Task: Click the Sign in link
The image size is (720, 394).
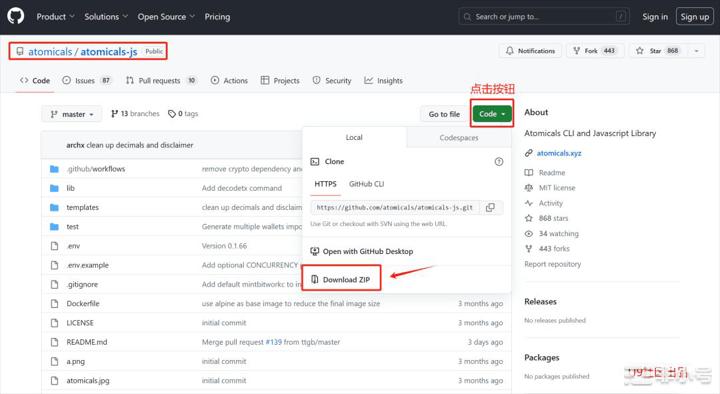Action: 655,17
